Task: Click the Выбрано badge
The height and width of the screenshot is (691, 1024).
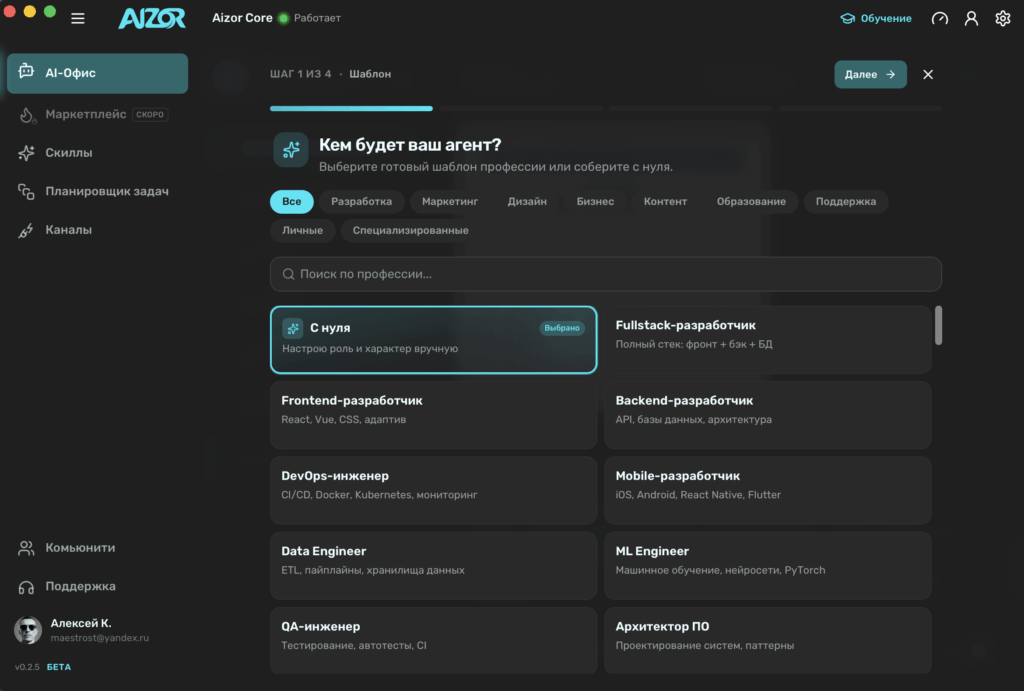Action: pyautogui.click(x=562, y=328)
